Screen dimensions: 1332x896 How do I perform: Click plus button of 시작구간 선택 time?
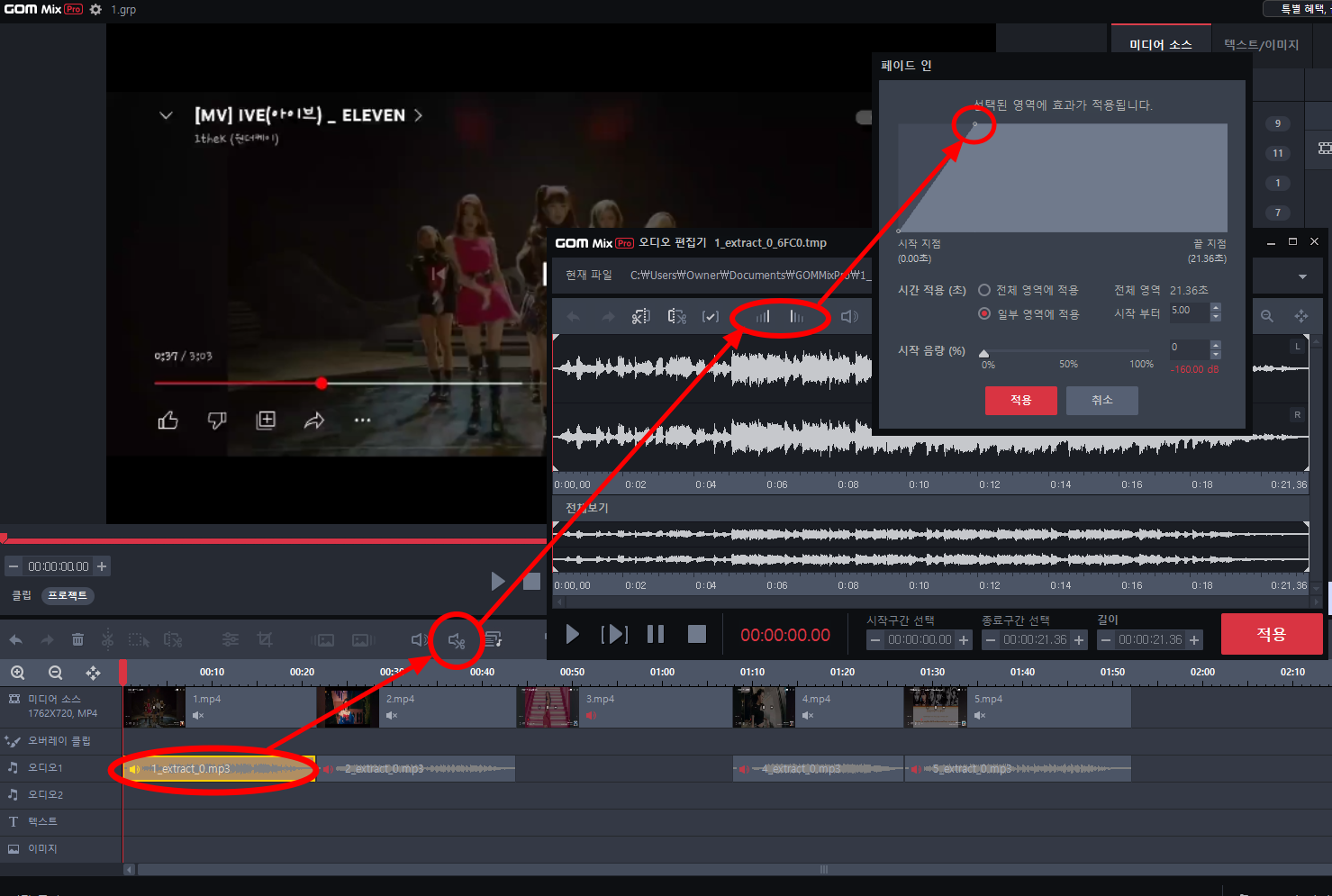pyautogui.click(x=964, y=640)
